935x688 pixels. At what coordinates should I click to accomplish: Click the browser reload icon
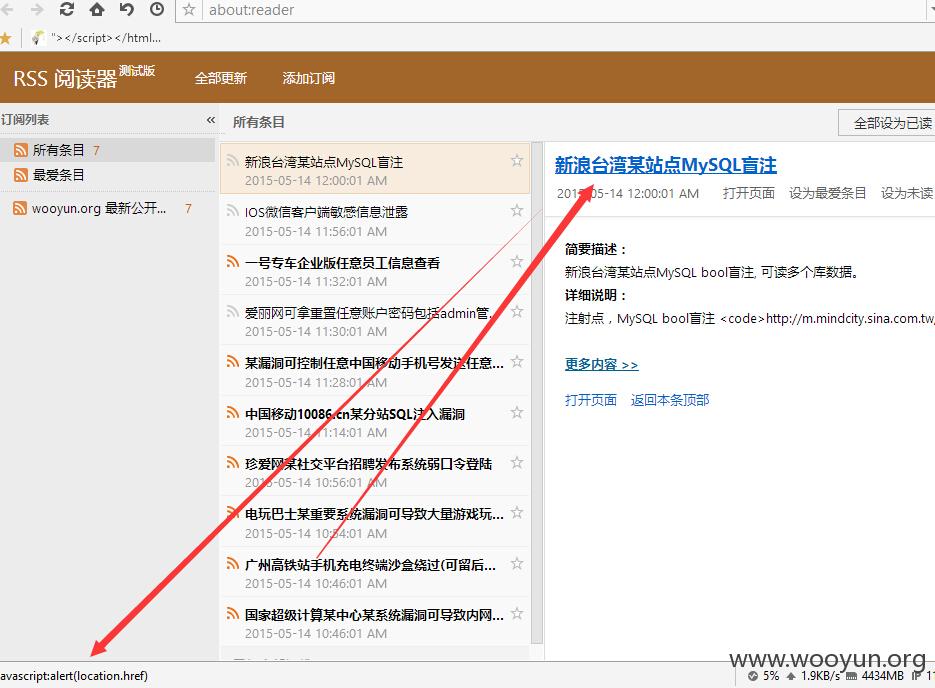(67, 9)
